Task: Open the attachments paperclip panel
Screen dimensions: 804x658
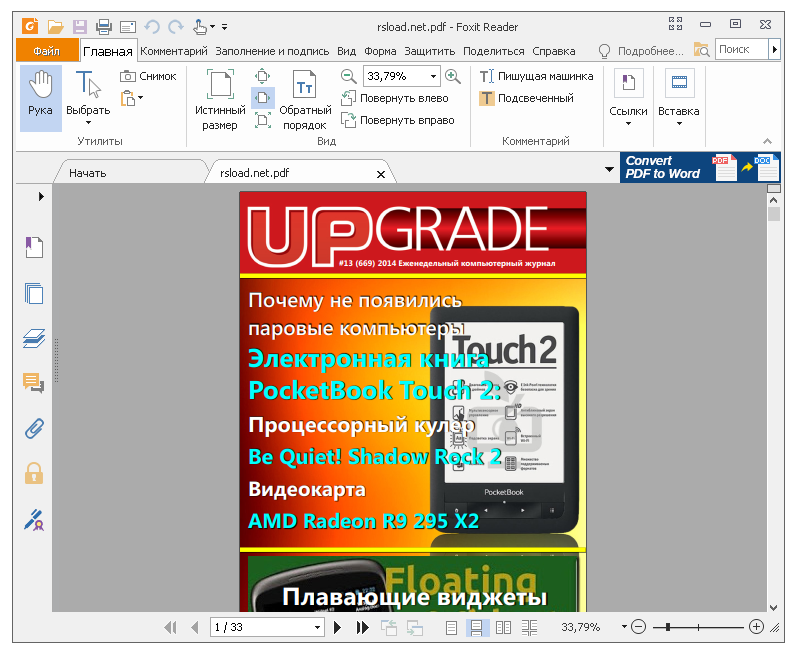Action: click(34, 428)
